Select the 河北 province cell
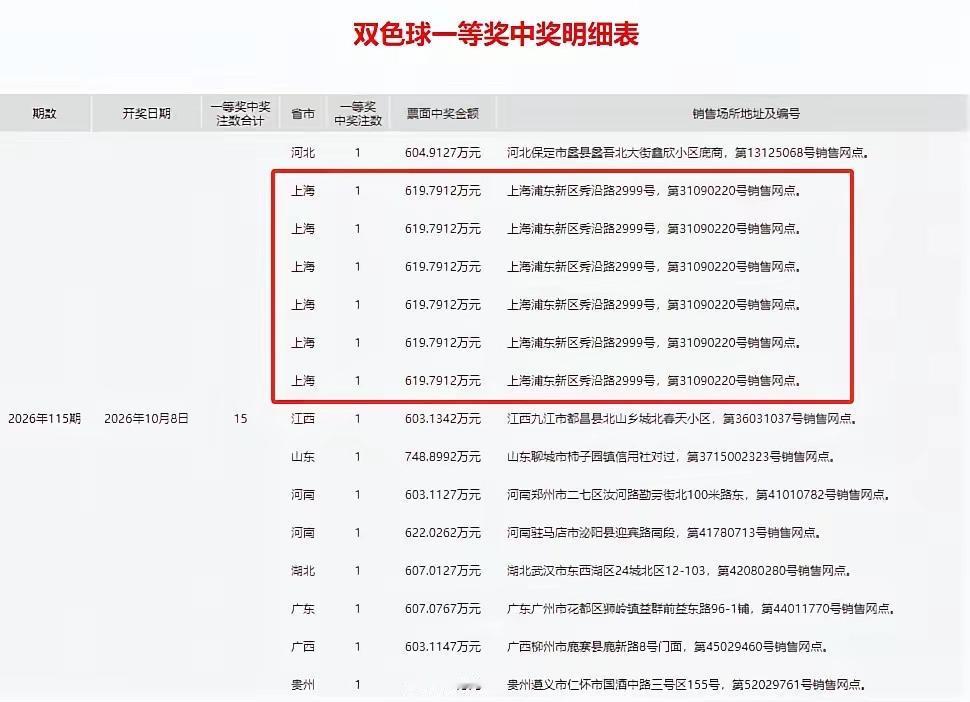Viewport: 970px width, 702px height. 303,153
